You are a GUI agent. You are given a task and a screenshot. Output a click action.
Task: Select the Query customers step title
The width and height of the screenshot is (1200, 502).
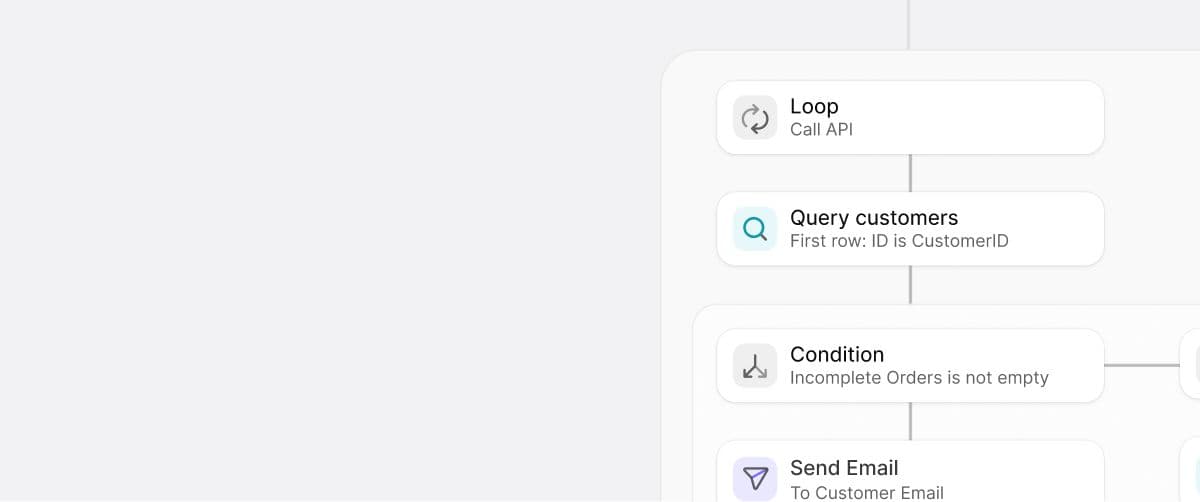[873, 218]
